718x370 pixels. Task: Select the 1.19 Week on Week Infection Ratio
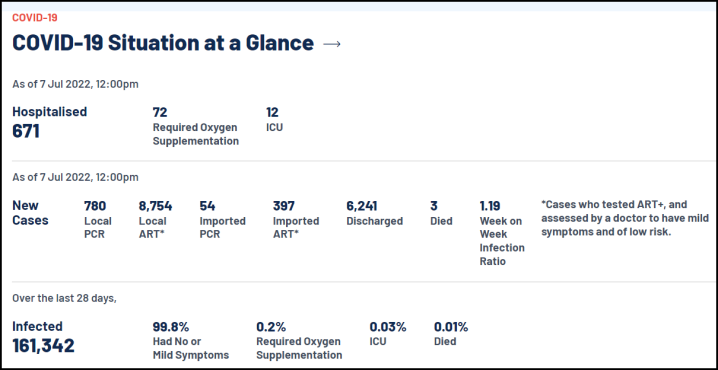point(502,233)
